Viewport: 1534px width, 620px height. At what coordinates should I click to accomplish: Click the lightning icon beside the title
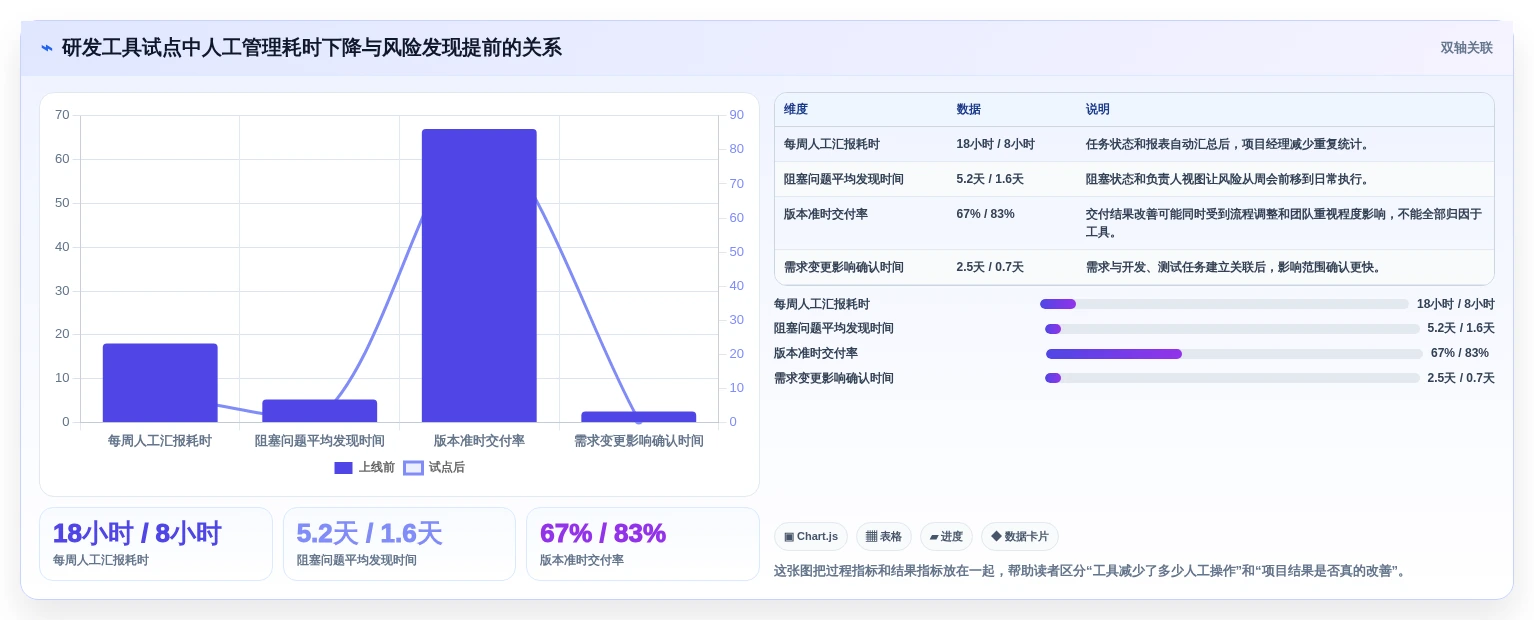[46, 48]
